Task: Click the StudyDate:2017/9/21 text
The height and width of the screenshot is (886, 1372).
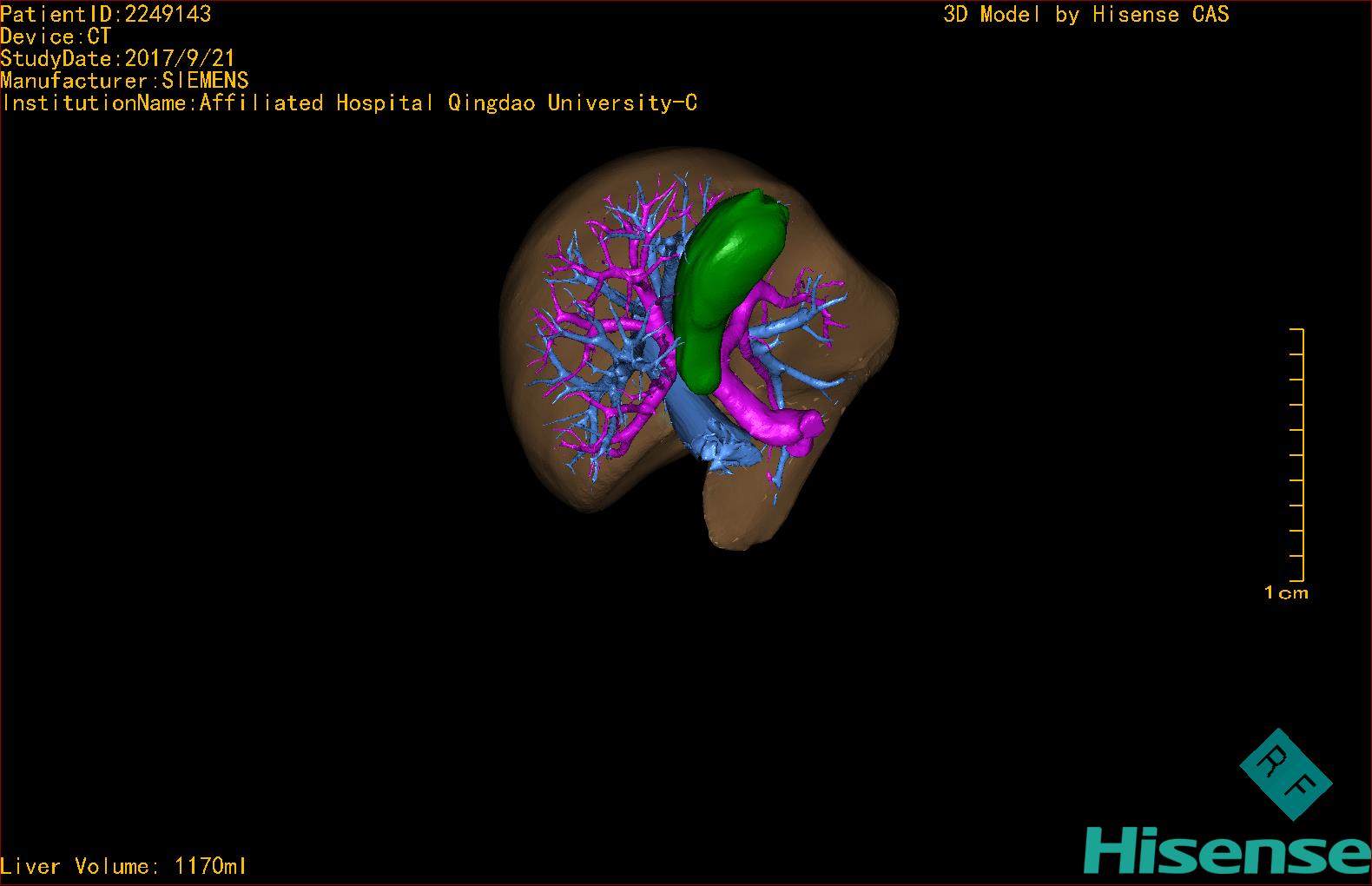Action: (118, 59)
